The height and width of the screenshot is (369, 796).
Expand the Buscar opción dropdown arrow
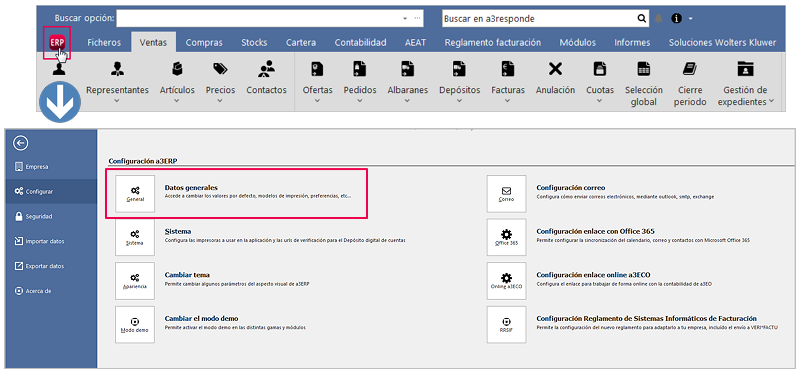point(405,18)
